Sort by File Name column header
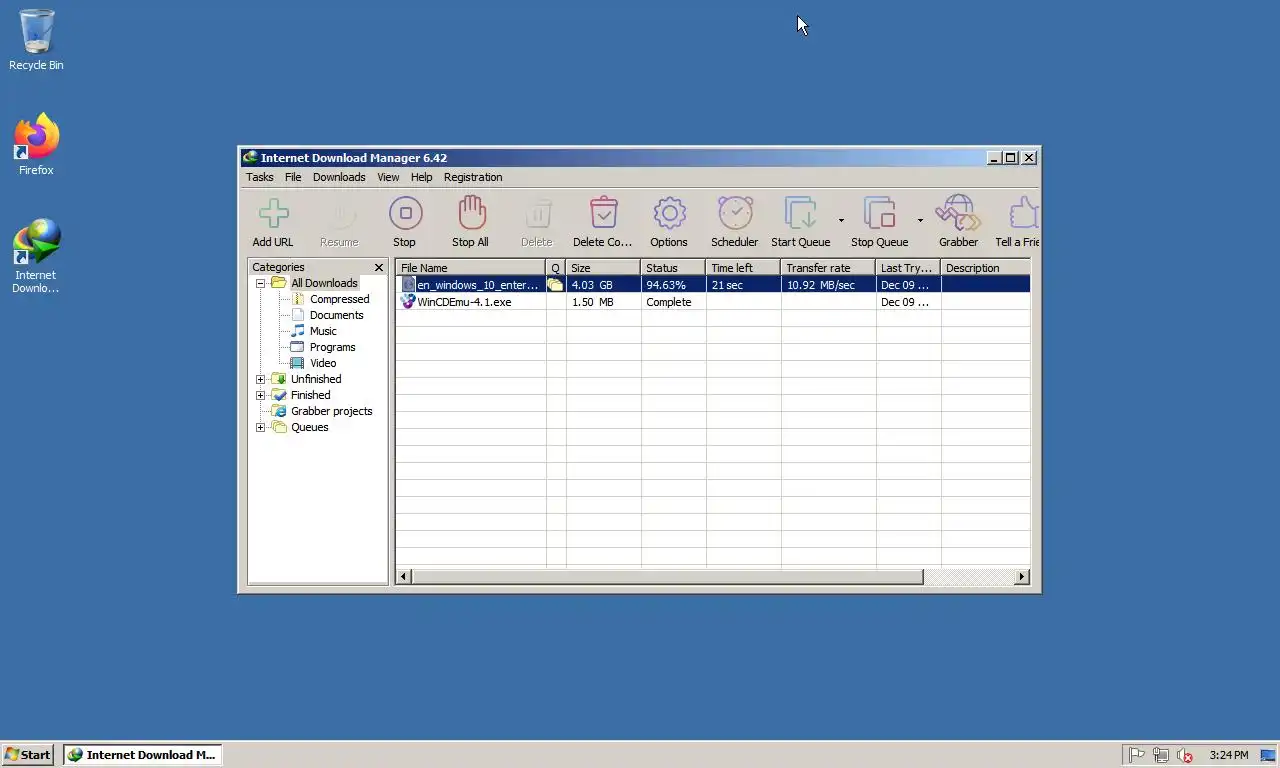1280x768 pixels. point(470,268)
